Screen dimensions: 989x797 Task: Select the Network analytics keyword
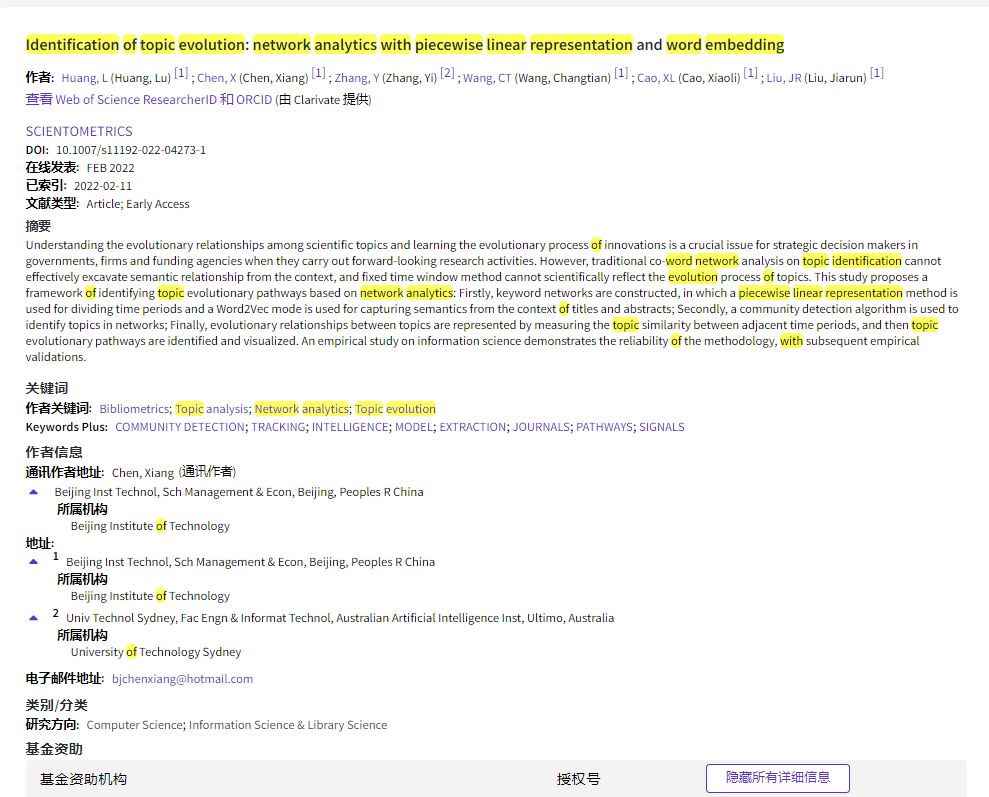point(301,409)
